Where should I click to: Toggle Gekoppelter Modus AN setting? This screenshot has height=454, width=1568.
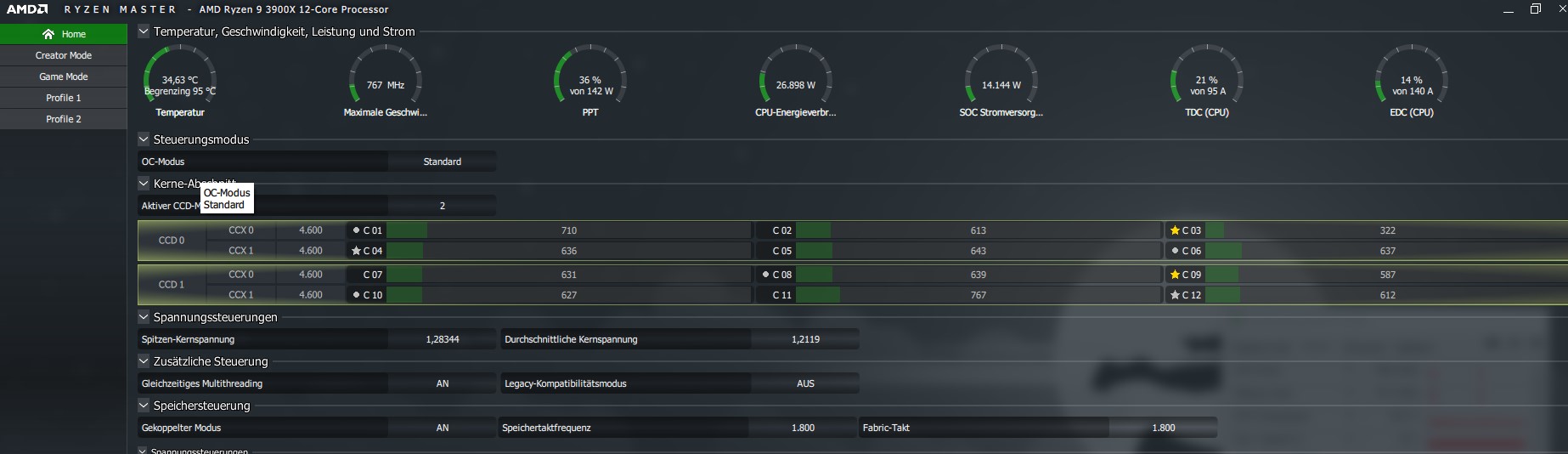[443, 428]
